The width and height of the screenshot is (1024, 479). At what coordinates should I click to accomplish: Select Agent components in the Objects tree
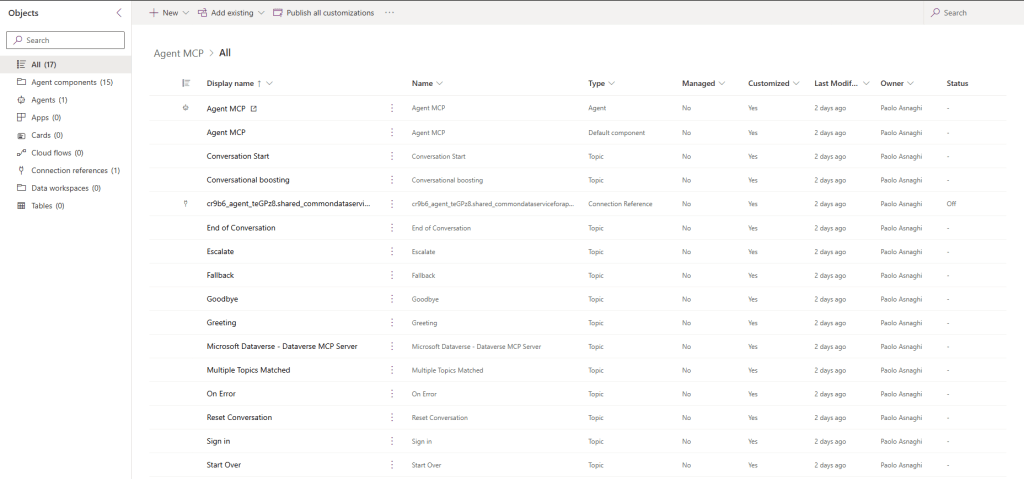click(x=64, y=82)
